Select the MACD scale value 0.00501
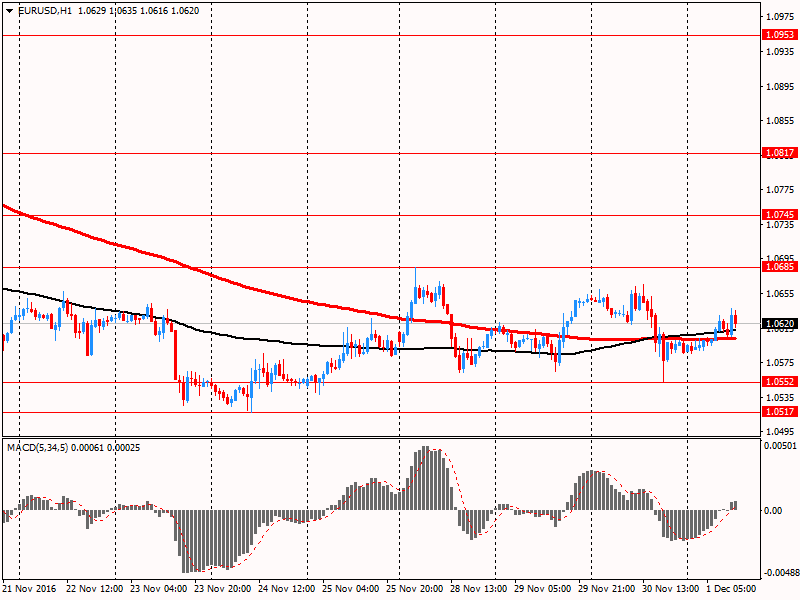This screenshot has height=600, width=800. click(780, 446)
